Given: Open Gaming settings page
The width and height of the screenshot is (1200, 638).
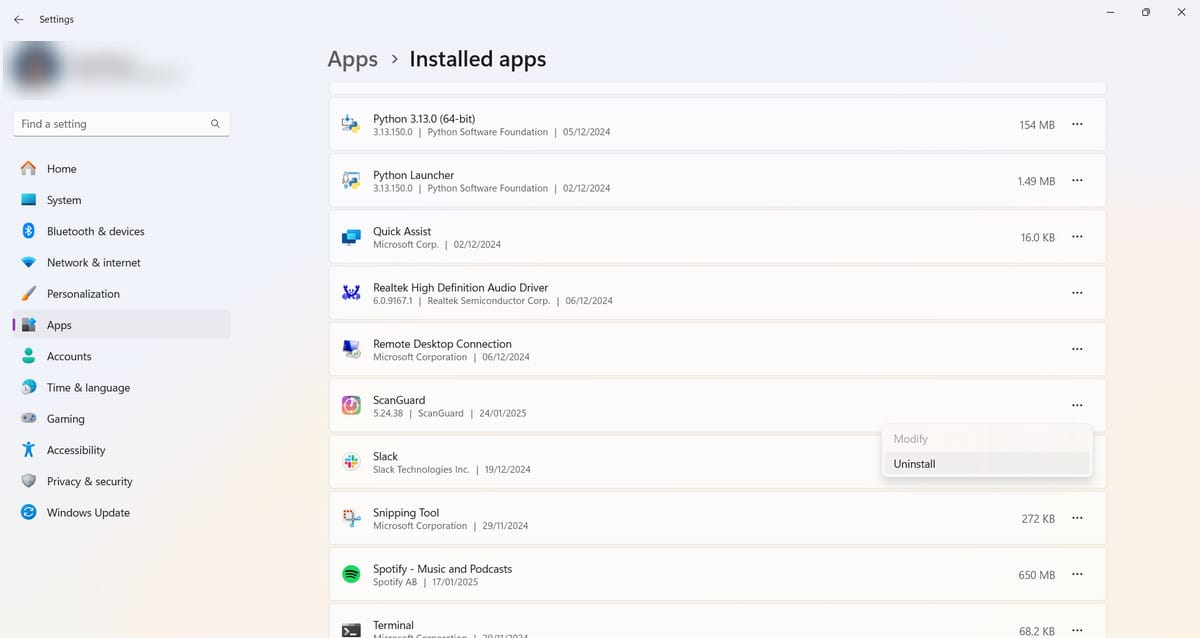Looking at the screenshot, I should [121, 419].
